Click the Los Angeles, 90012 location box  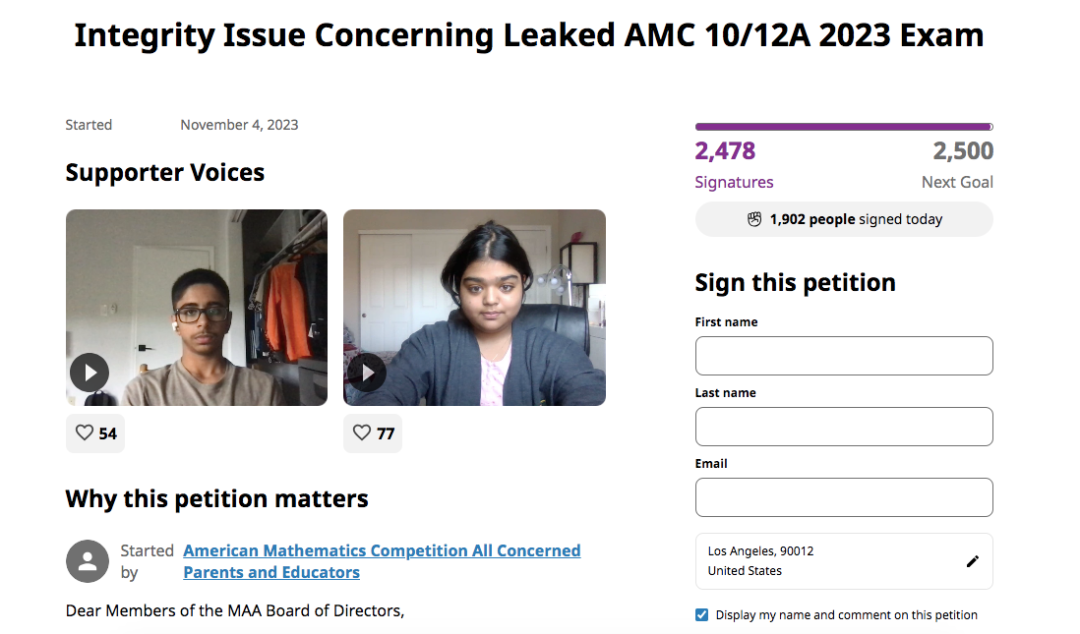click(844, 561)
